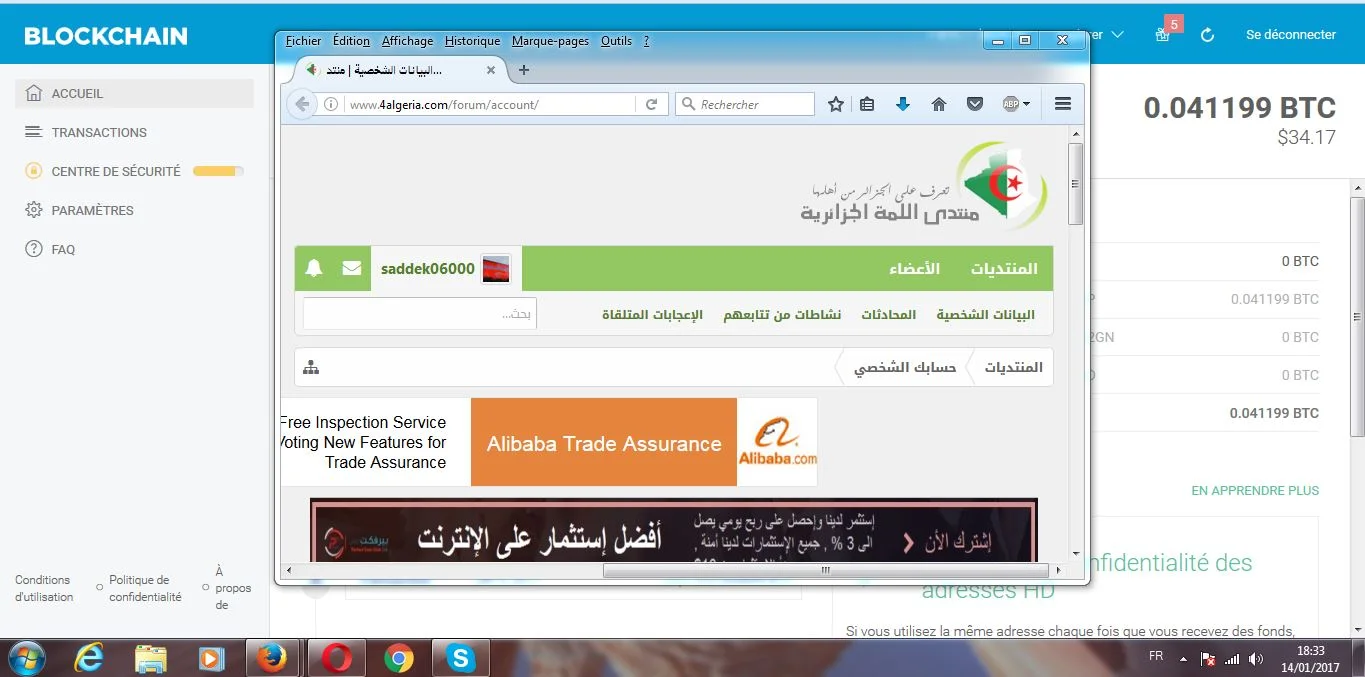
Task: Click the security center progress bar
Action: 217,171
